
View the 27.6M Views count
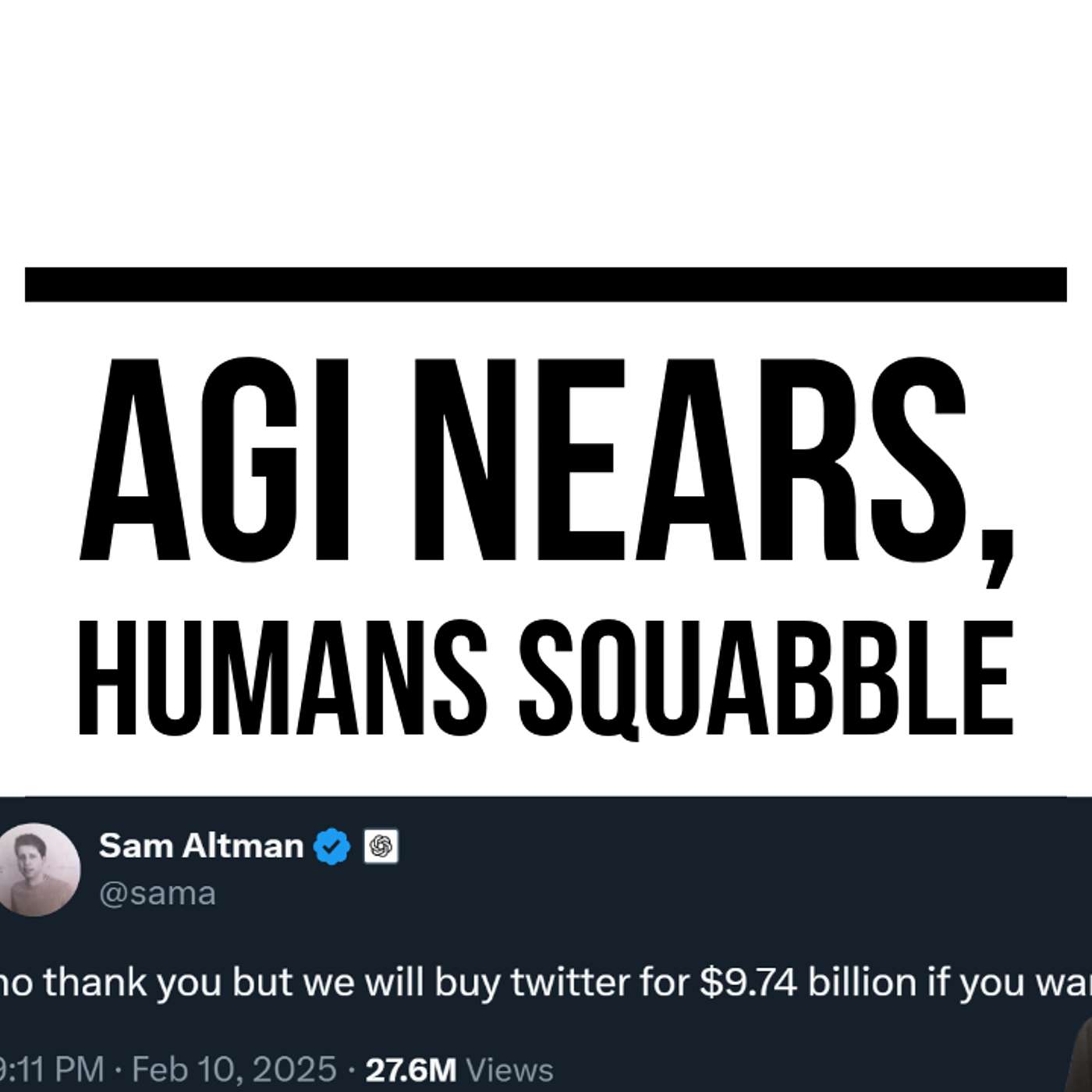tap(459, 1070)
